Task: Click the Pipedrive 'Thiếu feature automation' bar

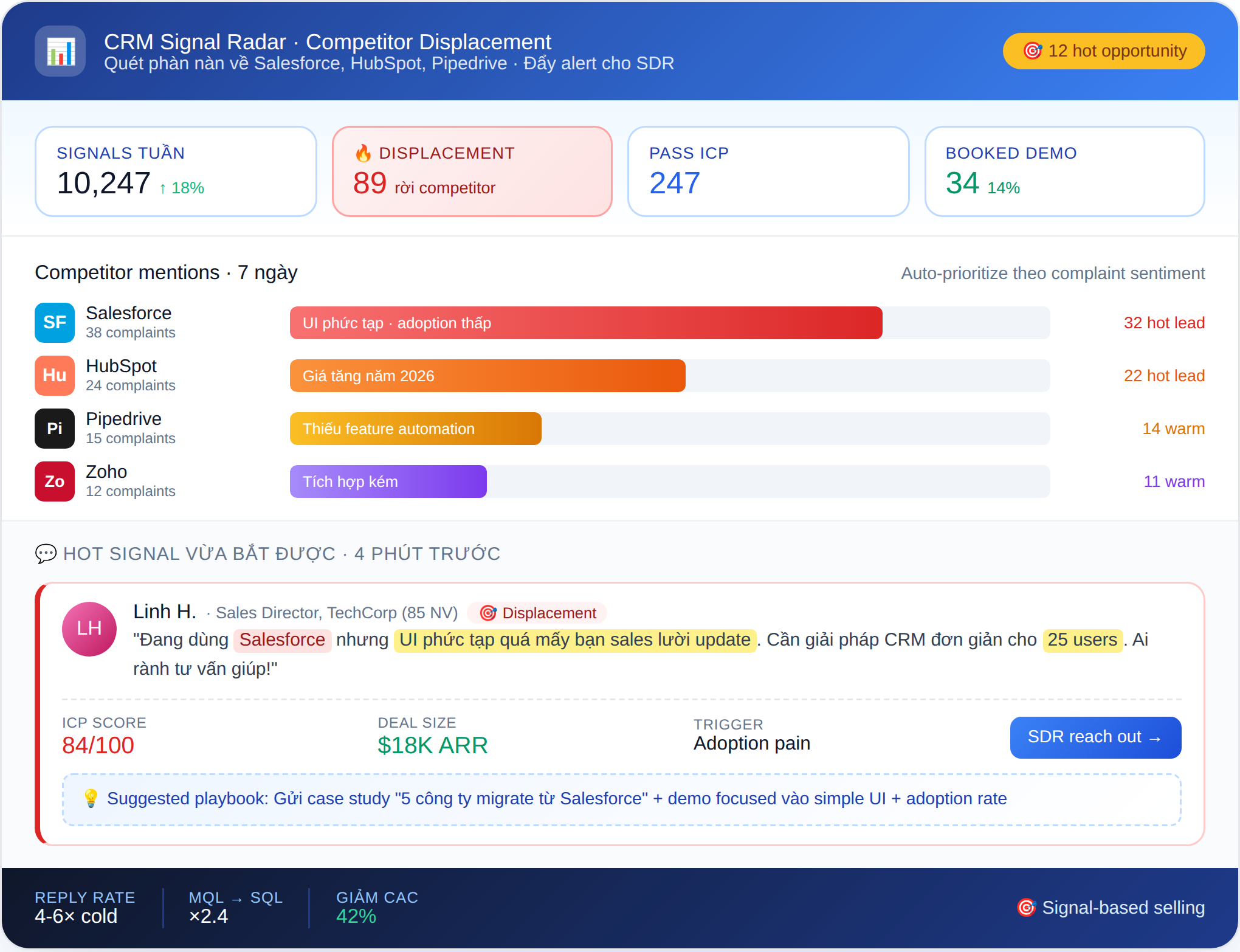Action: [416, 429]
